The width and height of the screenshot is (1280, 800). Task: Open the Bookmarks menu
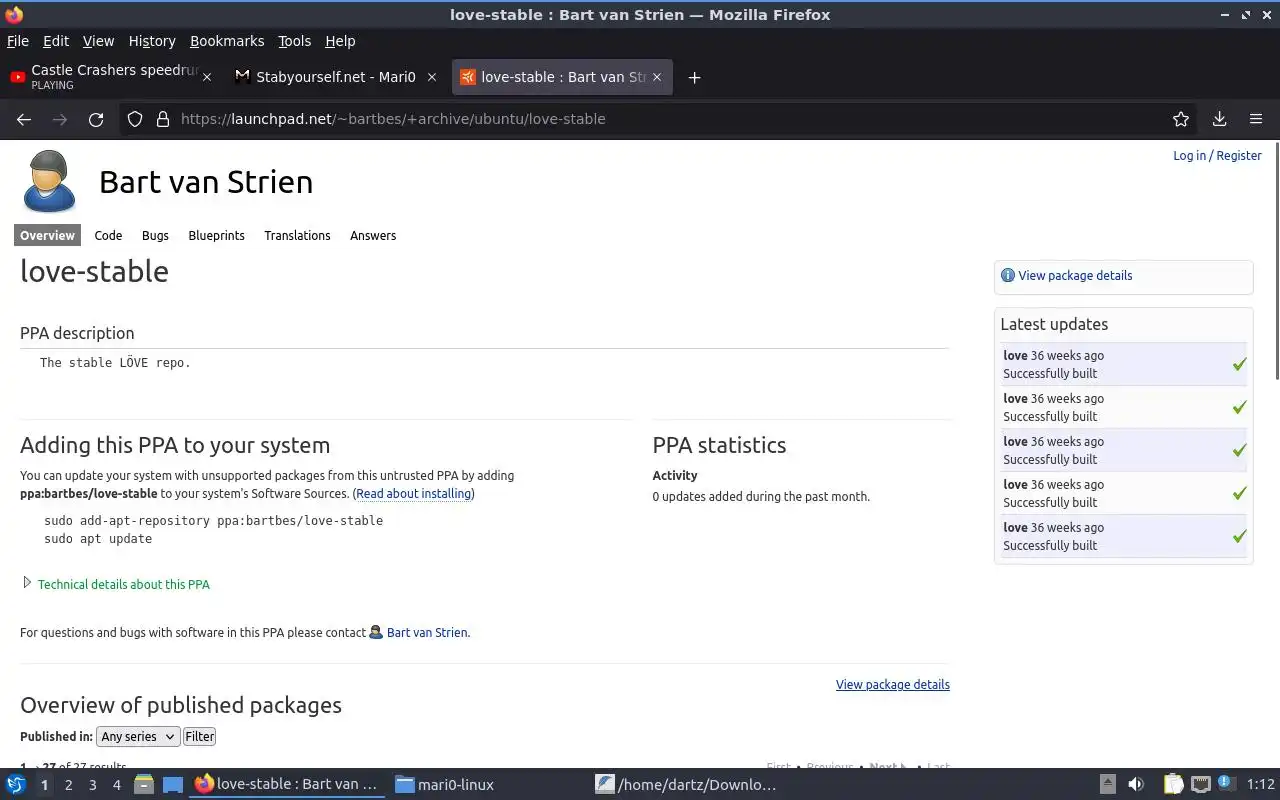[x=227, y=41]
